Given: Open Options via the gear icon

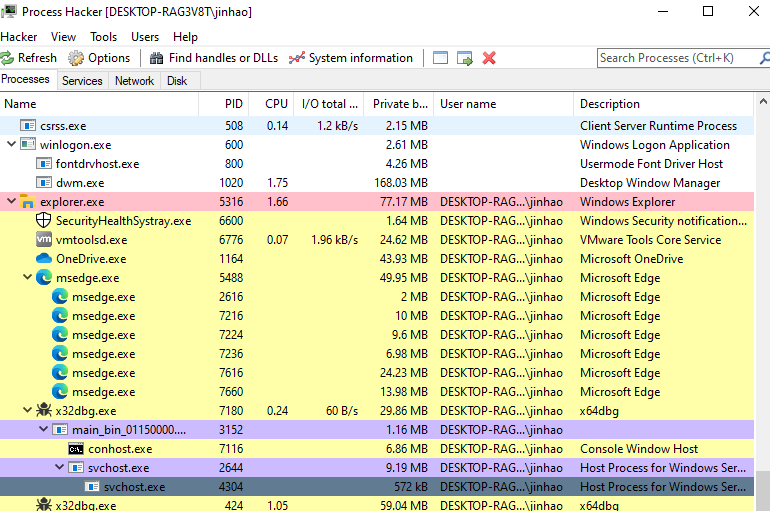Looking at the screenshot, I should (76, 58).
